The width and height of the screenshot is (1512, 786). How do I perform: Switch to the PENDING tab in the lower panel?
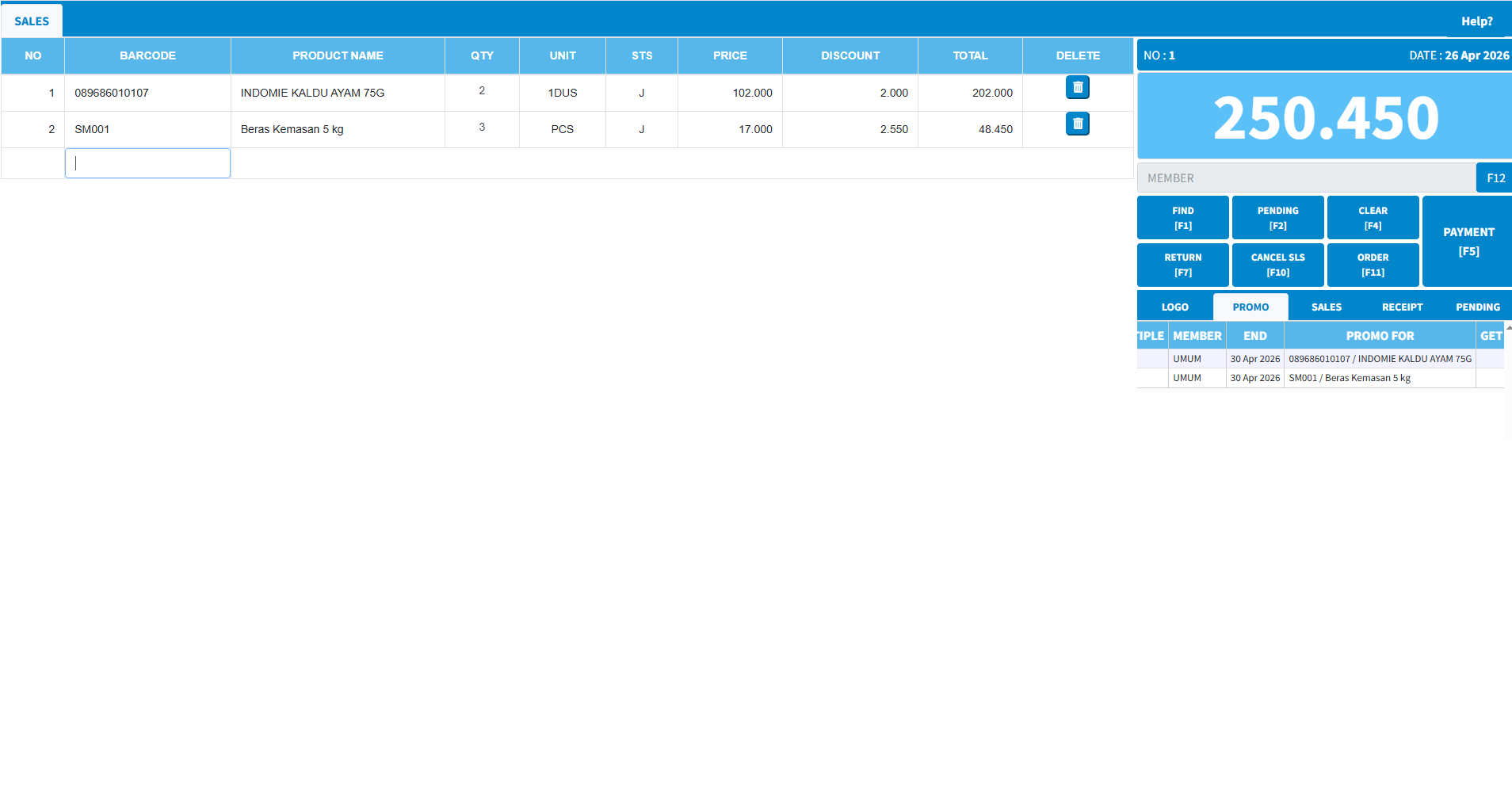coord(1477,307)
